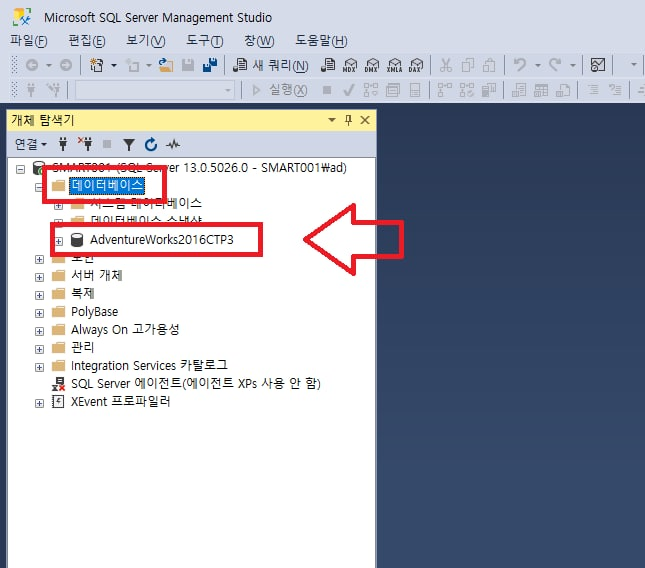Expand the Always On 고가용성 folder
The height and width of the screenshot is (568, 645).
[39, 332]
